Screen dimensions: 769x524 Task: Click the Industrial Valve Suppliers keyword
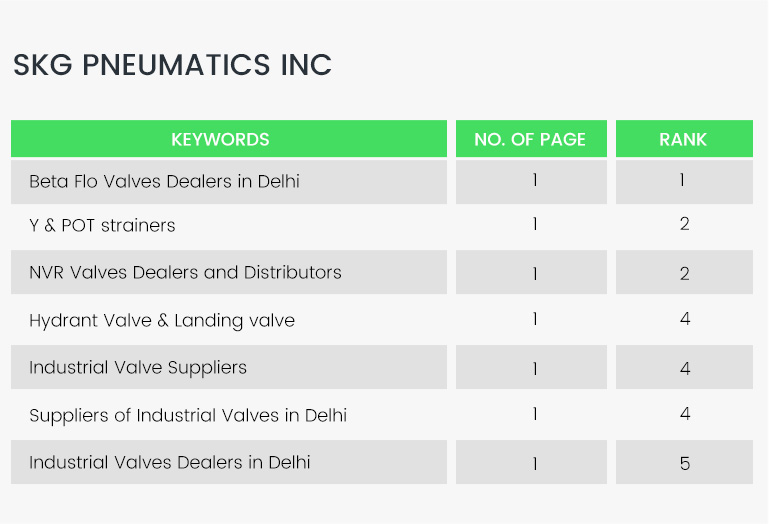click(138, 367)
